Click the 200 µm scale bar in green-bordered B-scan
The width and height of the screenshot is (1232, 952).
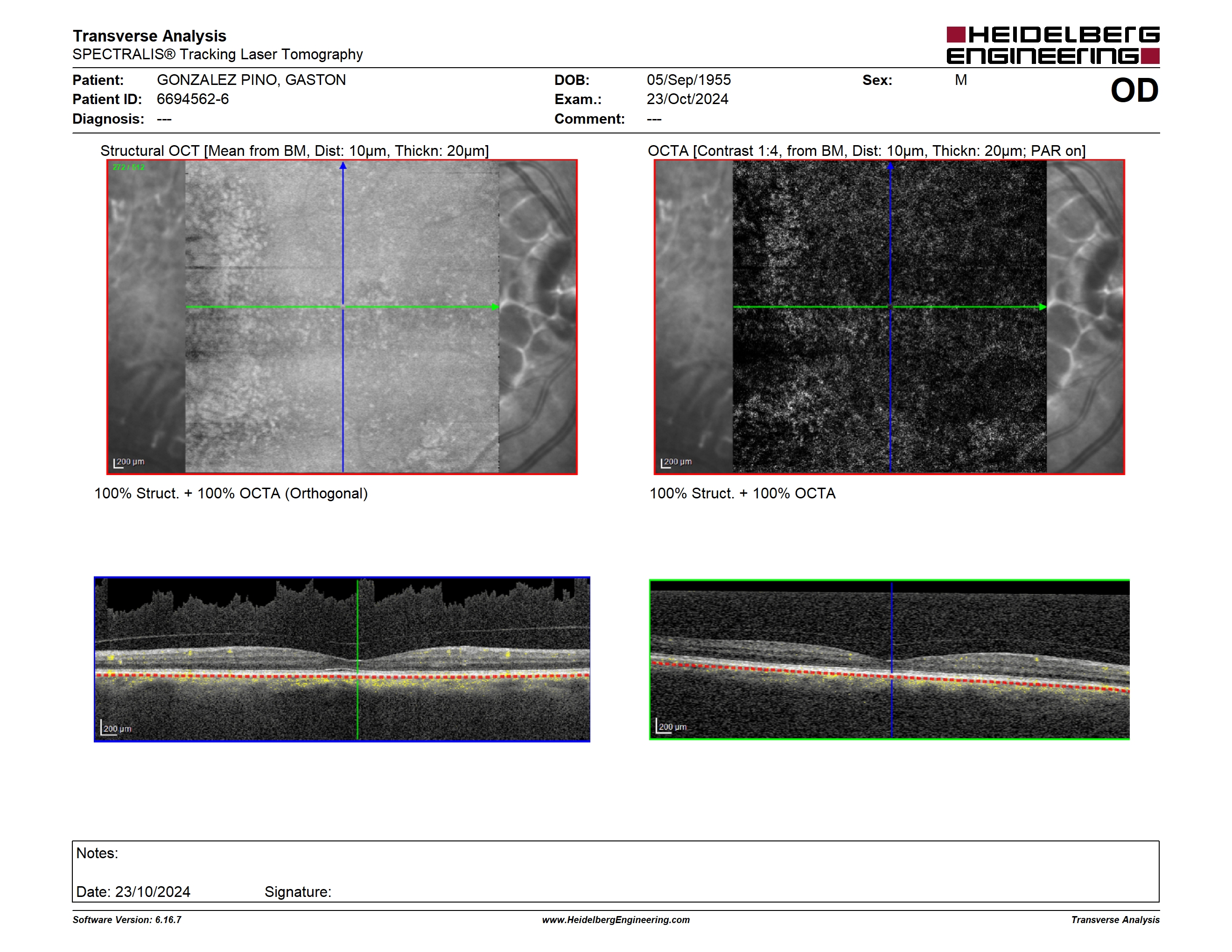671,726
